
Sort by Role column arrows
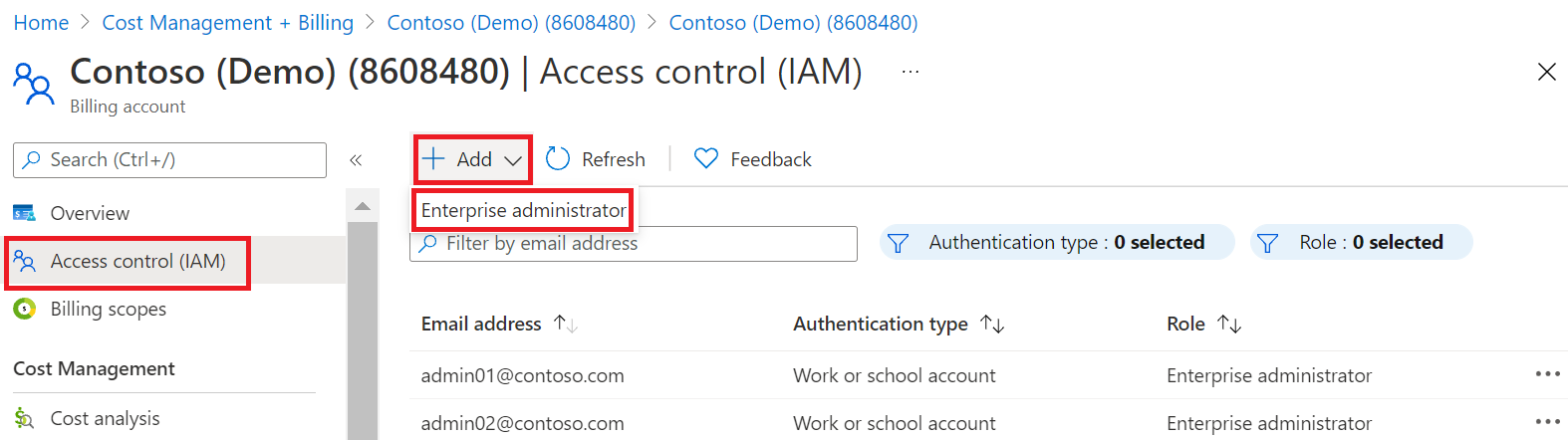1230,325
